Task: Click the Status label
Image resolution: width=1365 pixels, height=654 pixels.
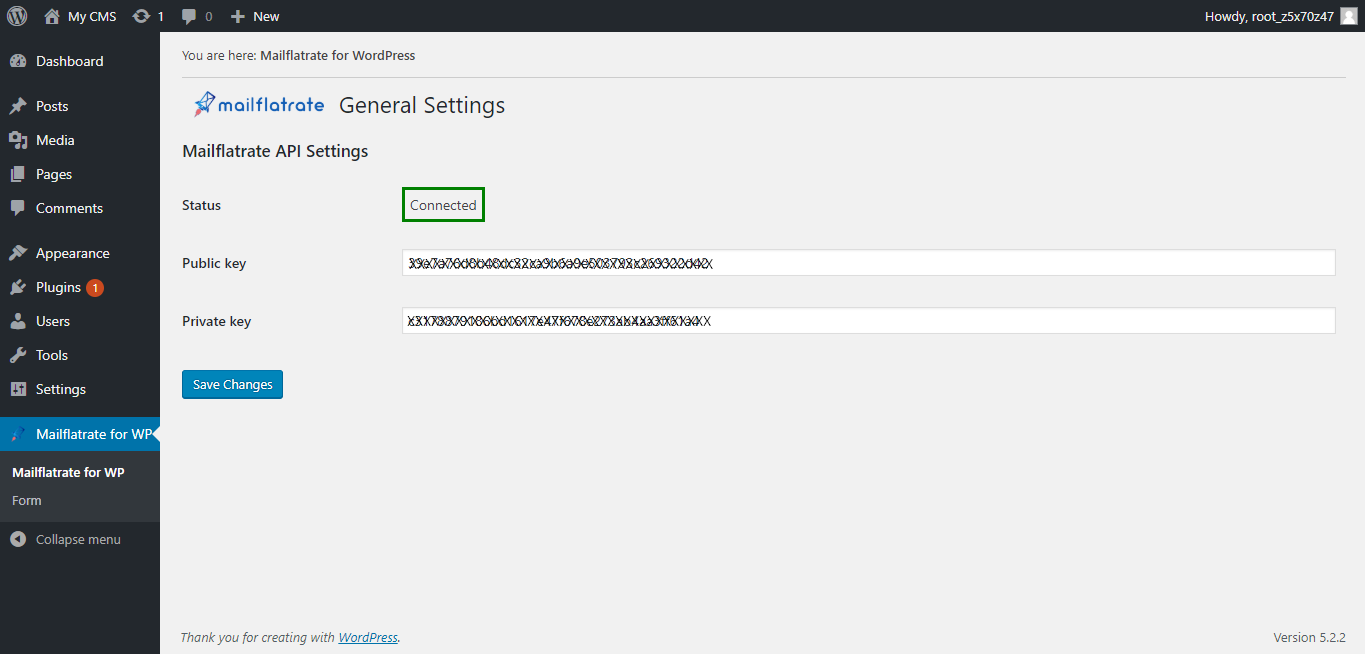Action: 201,205
